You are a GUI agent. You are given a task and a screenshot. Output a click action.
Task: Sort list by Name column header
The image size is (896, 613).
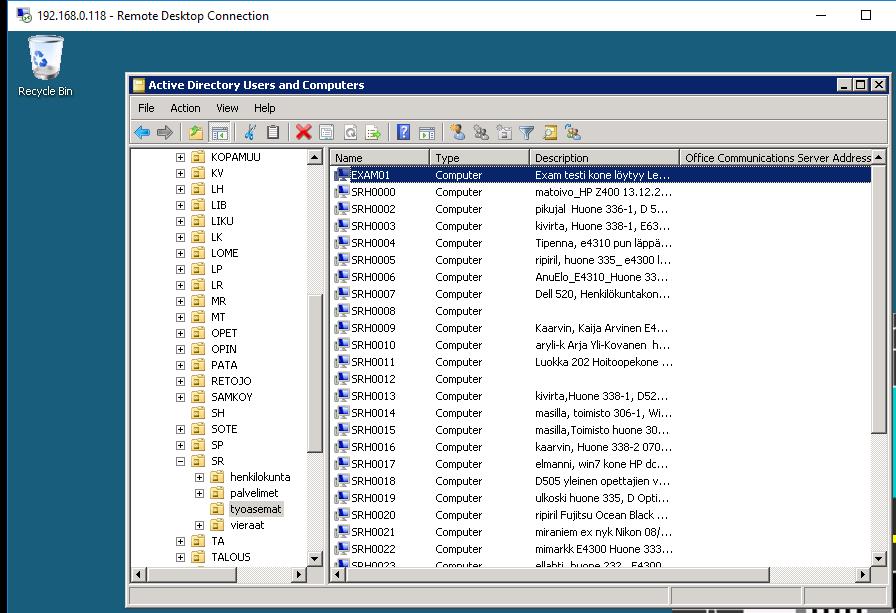(379, 158)
